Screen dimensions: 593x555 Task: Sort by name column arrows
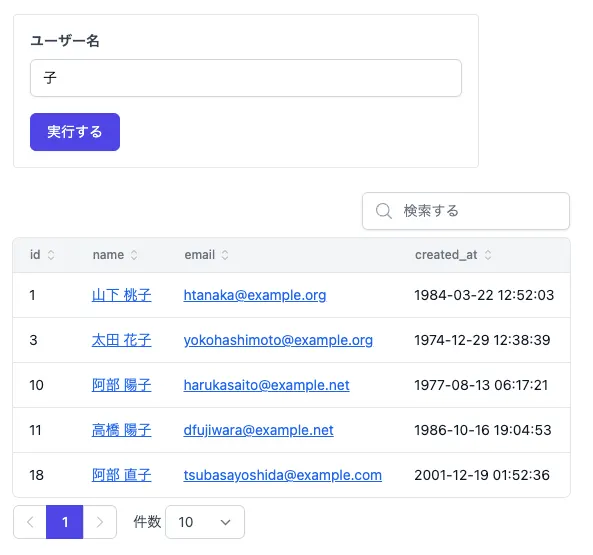(134, 255)
